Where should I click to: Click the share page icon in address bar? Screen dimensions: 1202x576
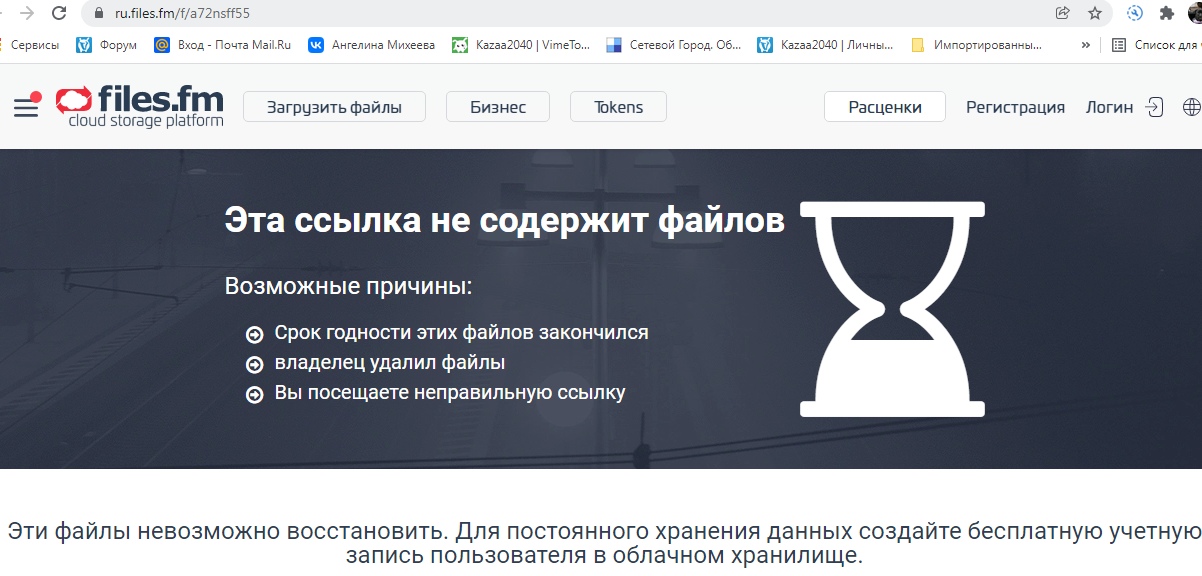(1062, 13)
